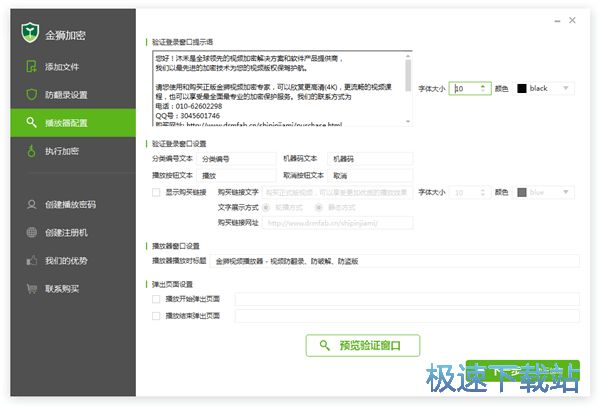Click stepper arrows of prompt 字体大小 field
The height and width of the screenshot is (408, 600).
coord(483,88)
